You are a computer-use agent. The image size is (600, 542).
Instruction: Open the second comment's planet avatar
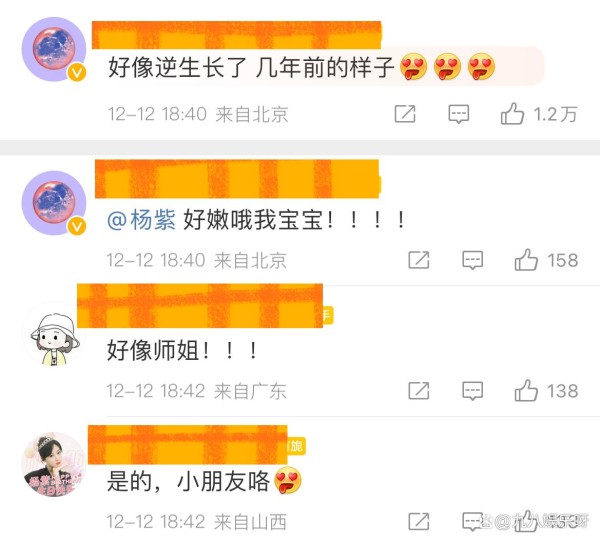54,202
